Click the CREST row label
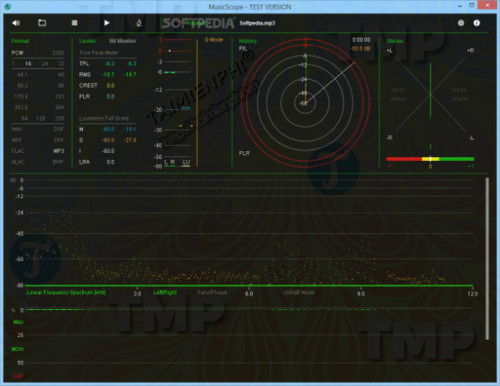Viewport: 500px width, 386px height. point(88,85)
